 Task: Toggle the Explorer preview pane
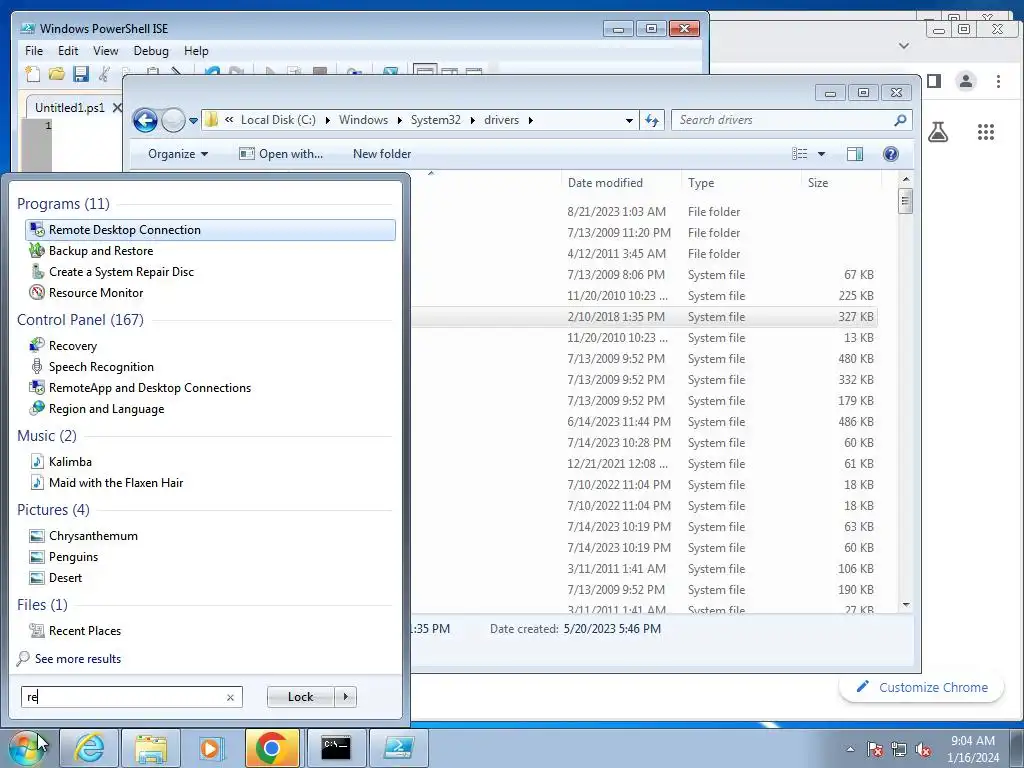point(854,153)
